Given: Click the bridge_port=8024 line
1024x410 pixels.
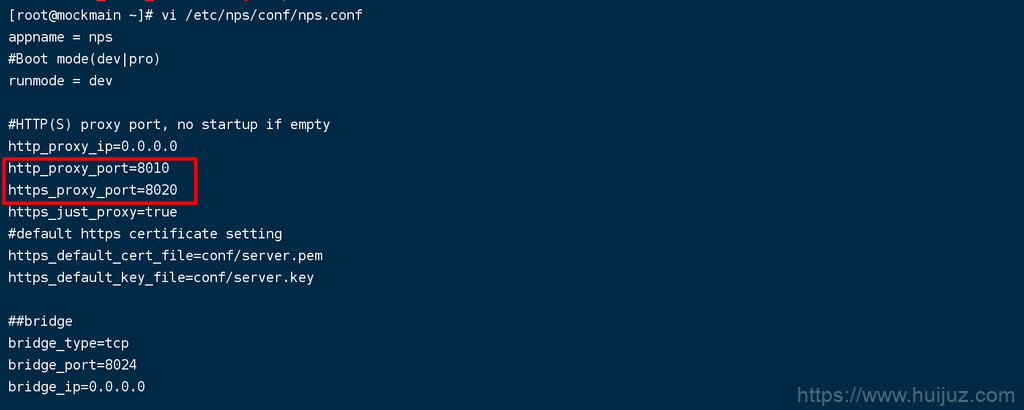Looking at the screenshot, I should [72, 365].
